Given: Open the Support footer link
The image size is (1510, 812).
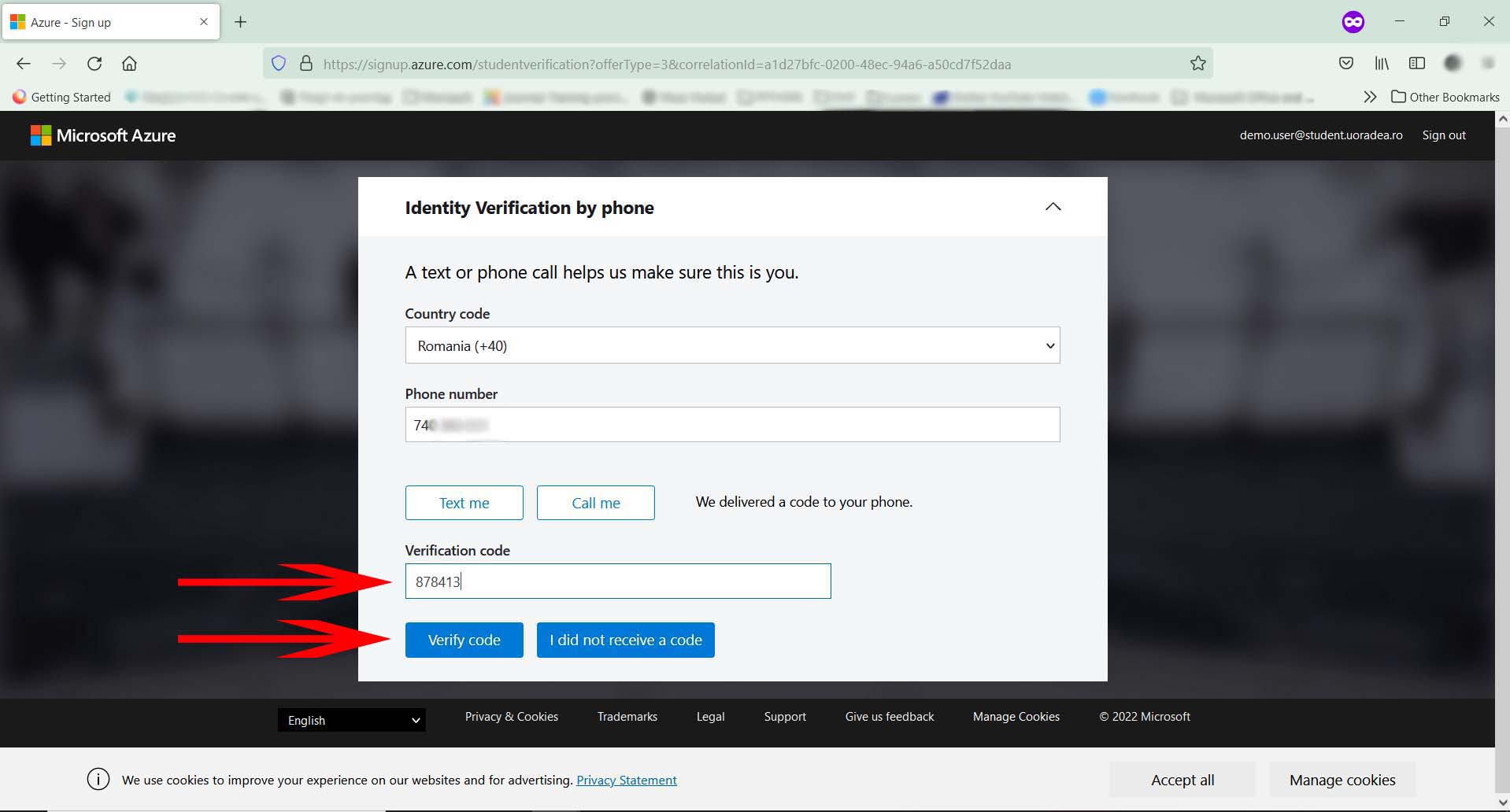Looking at the screenshot, I should [785, 717].
